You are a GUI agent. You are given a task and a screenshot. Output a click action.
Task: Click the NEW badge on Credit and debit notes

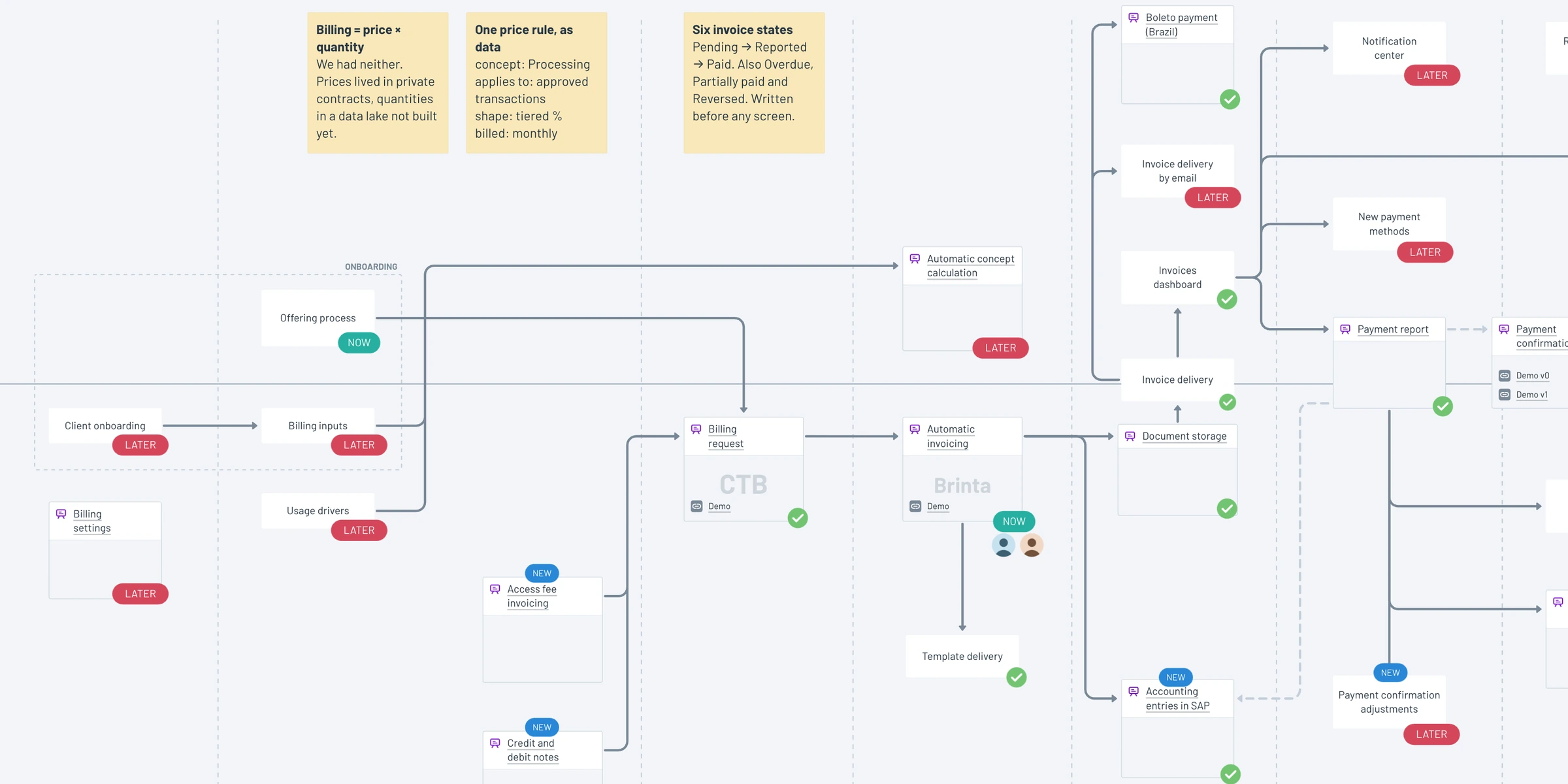542,727
